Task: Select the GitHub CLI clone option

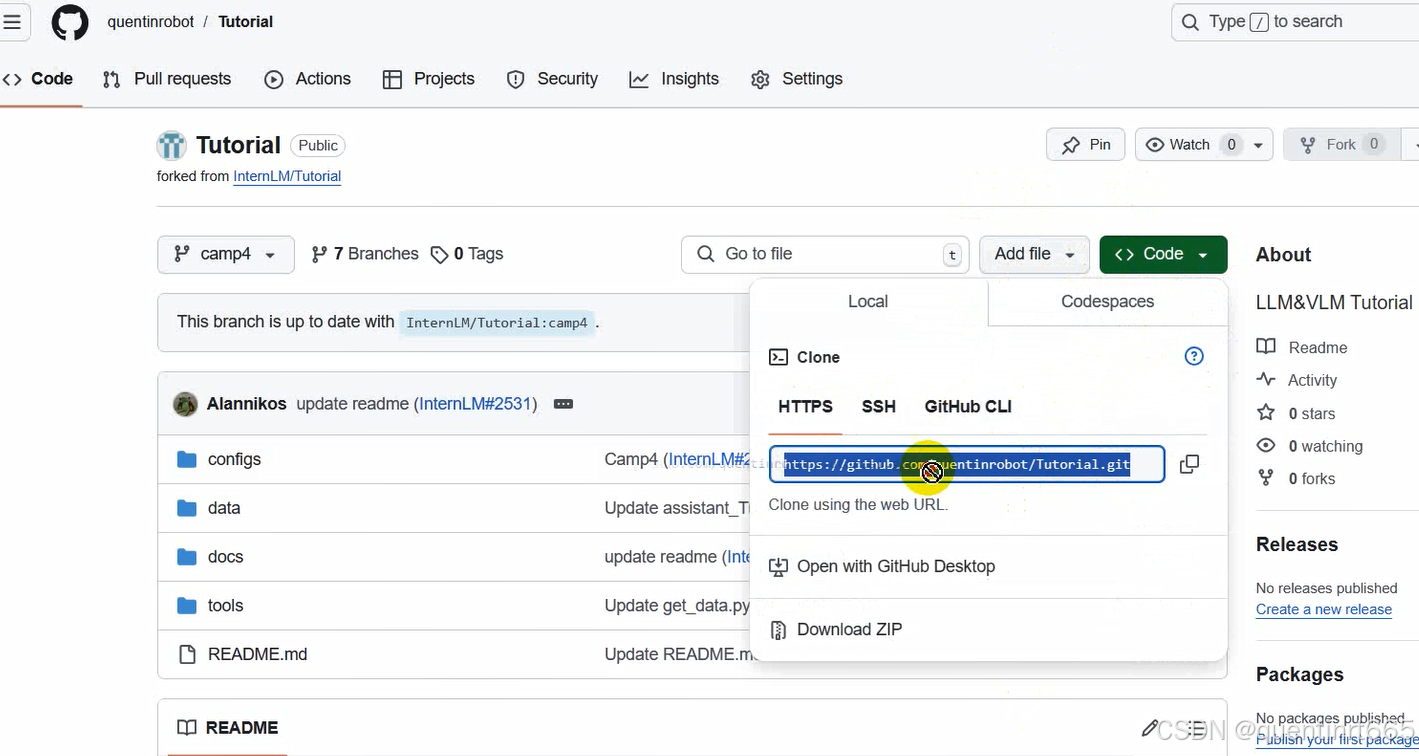Action: [968, 406]
